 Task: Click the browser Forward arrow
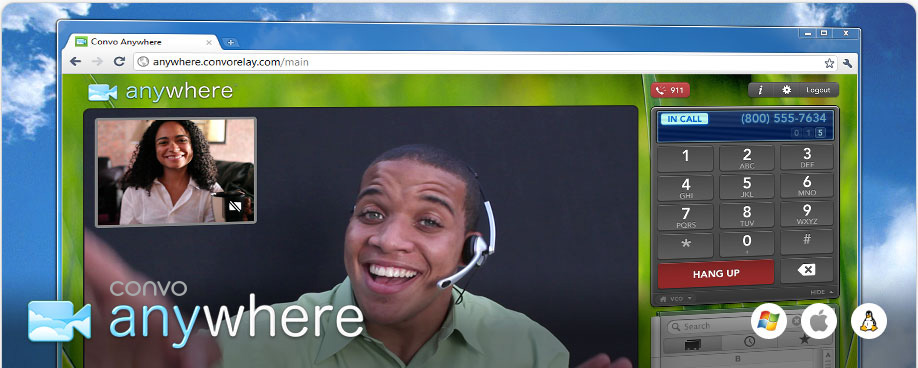point(97,61)
